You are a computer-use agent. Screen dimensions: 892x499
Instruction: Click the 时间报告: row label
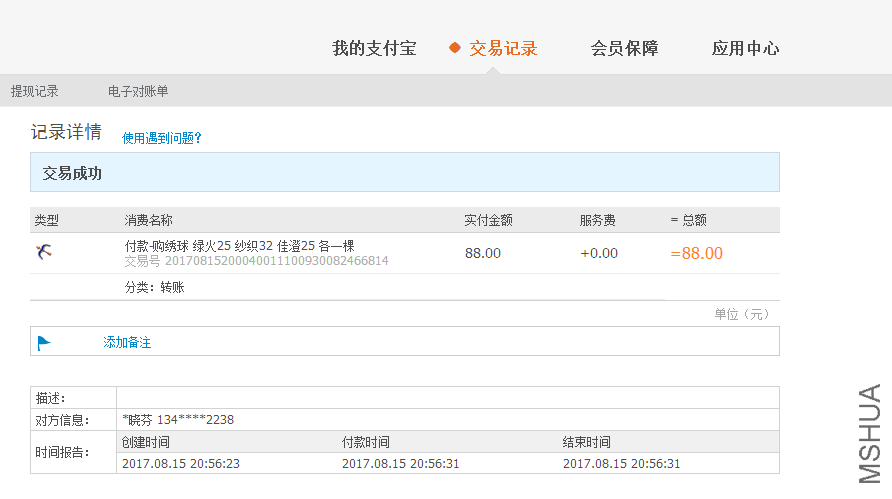63,452
